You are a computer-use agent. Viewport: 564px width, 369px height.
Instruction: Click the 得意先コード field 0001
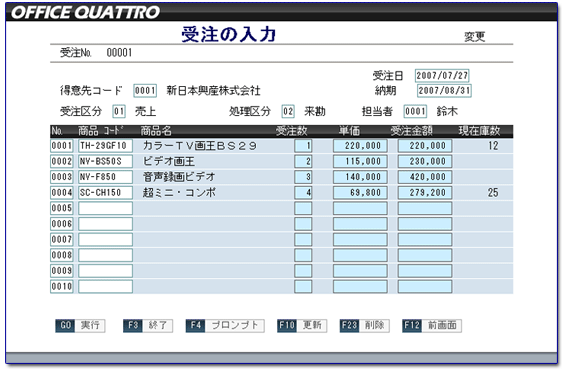tap(145, 91)
